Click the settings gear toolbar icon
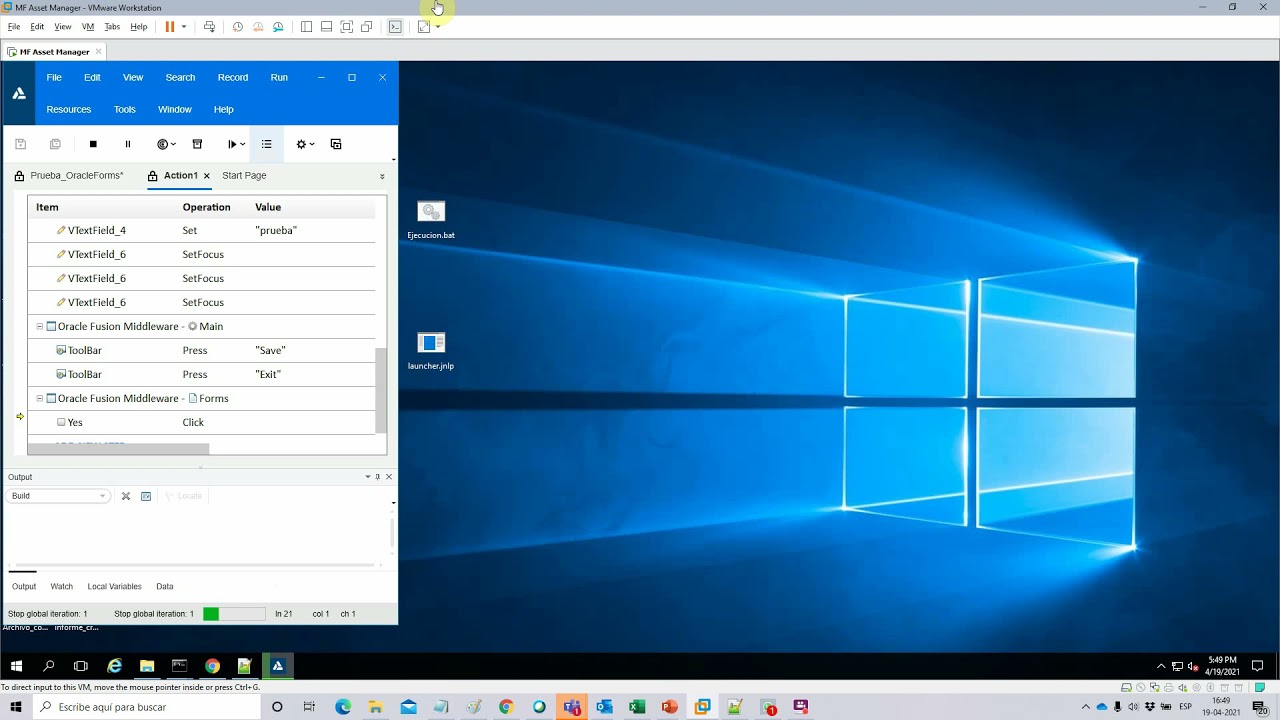The width and height of the screenshot is (1280, 720). pyautogui.click(x=301, y=144)
